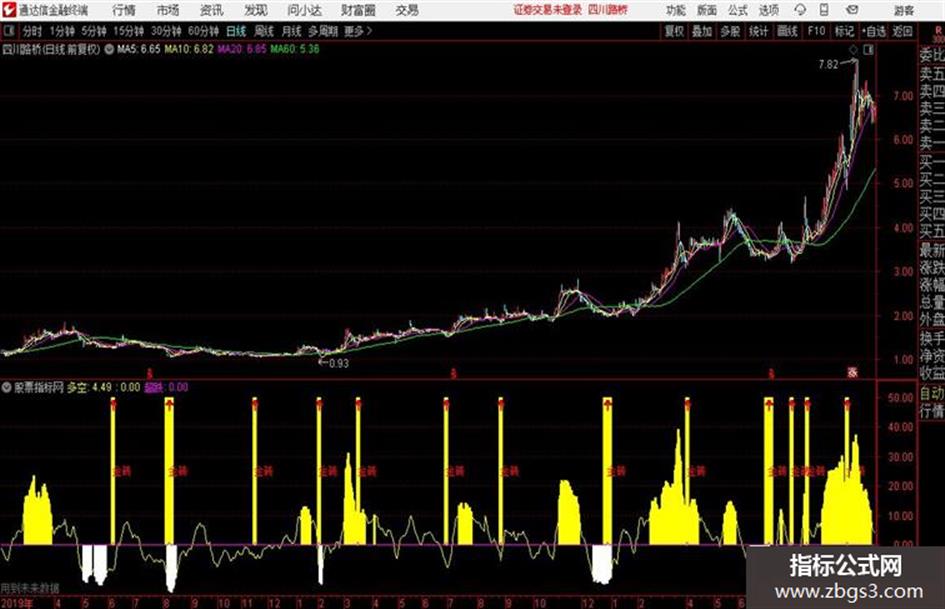Switch to 15分钟 period

pyautogui.click(x=128, y=31)
